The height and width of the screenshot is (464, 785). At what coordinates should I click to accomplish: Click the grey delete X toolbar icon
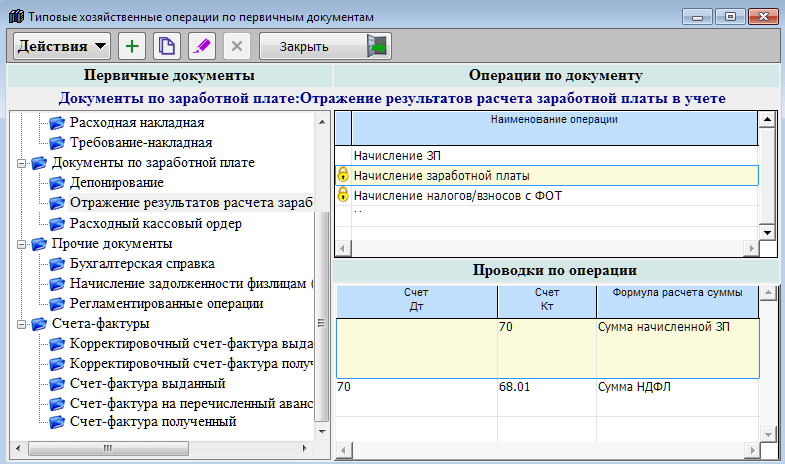pyautogui.click(x=237, y=47)
